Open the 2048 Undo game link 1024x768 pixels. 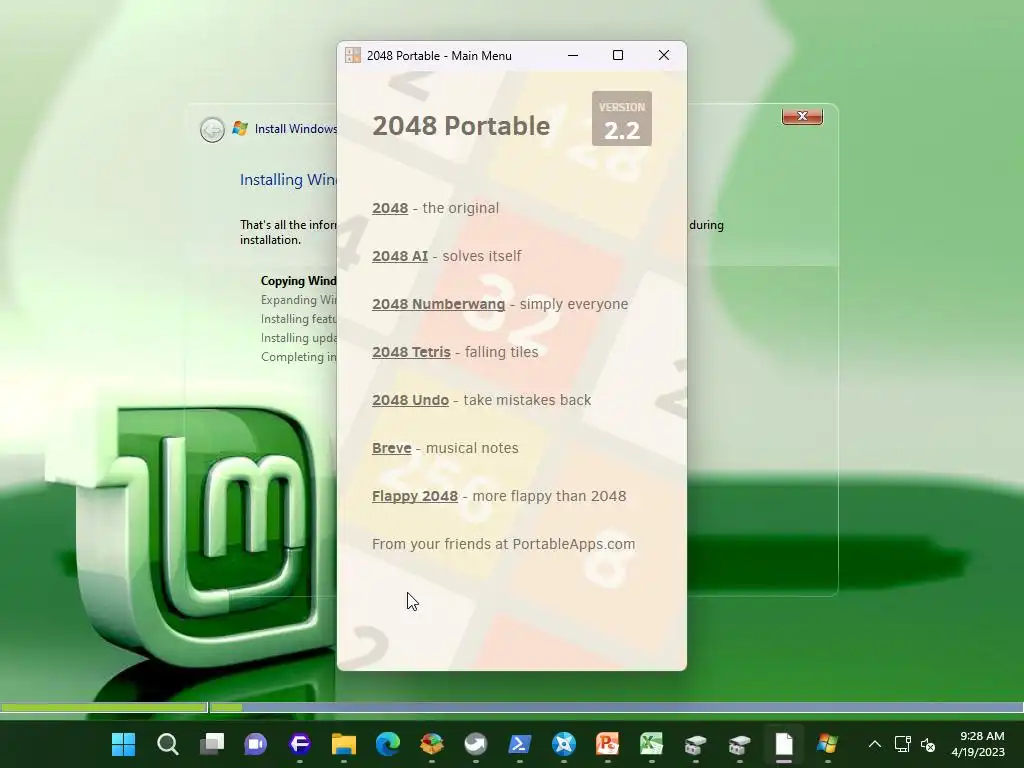click(x=410, y=400)
